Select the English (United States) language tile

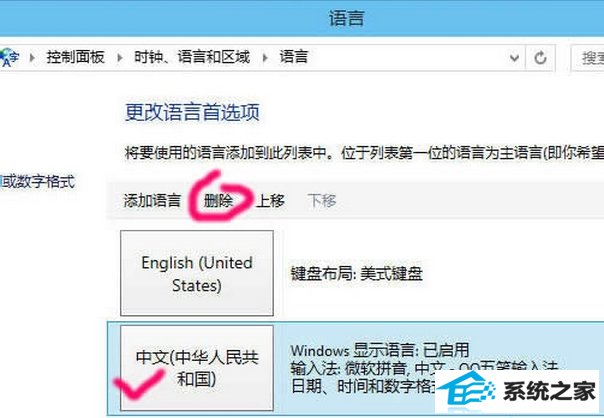[x=197, y=273]
